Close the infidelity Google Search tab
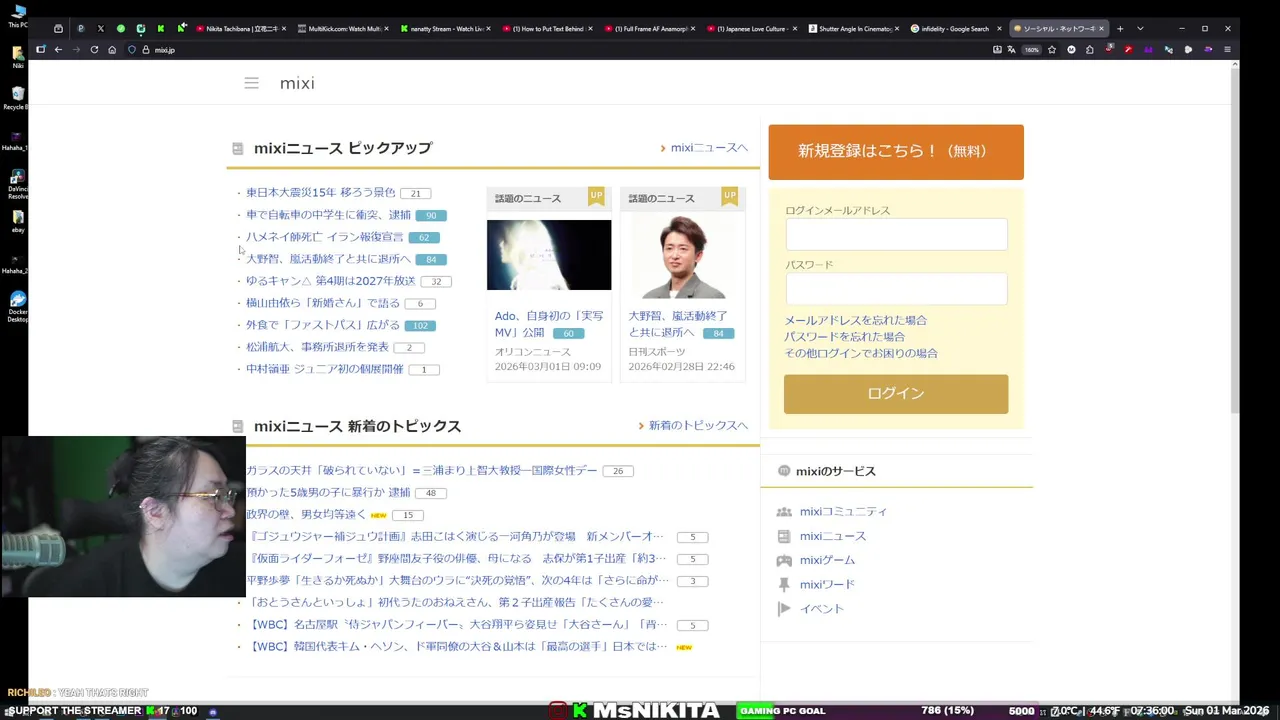The width and height of the screenshot is (1280, 720). click(x=999, y=28)
